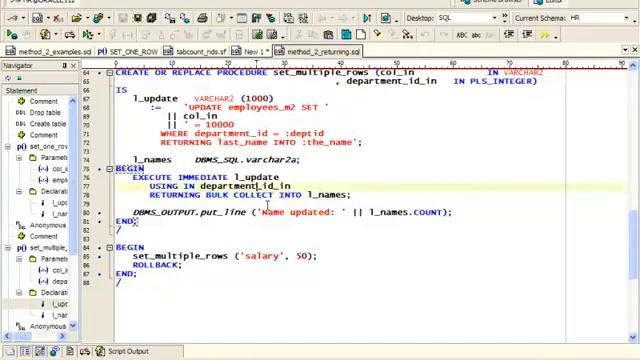The width and height of the screenshot is (640, 360).
Task: Click the blank new page icon
Action: 361,35
